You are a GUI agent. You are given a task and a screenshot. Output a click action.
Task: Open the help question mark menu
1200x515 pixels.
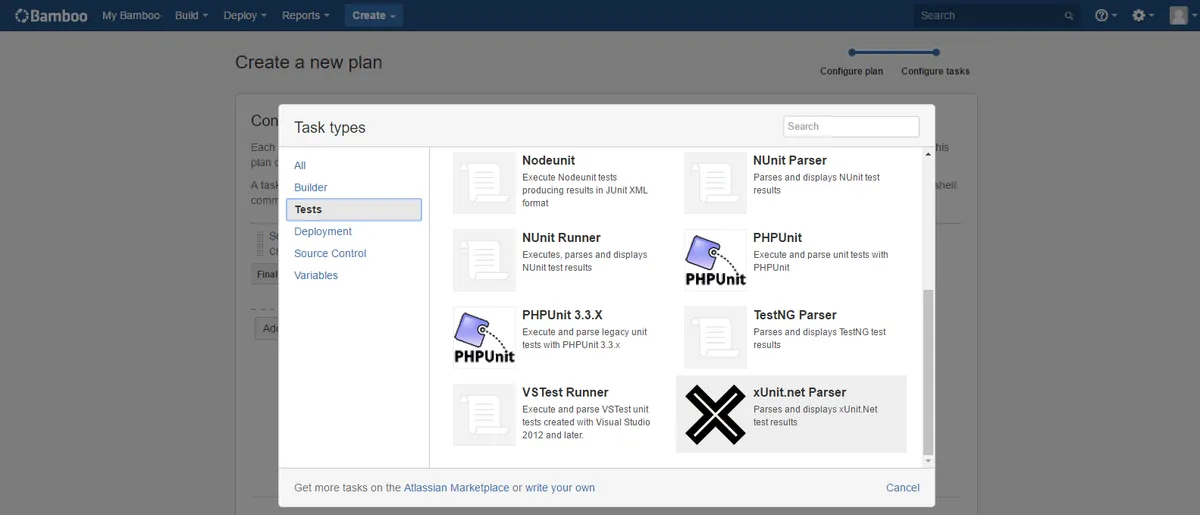click(x=1105, y=15)
